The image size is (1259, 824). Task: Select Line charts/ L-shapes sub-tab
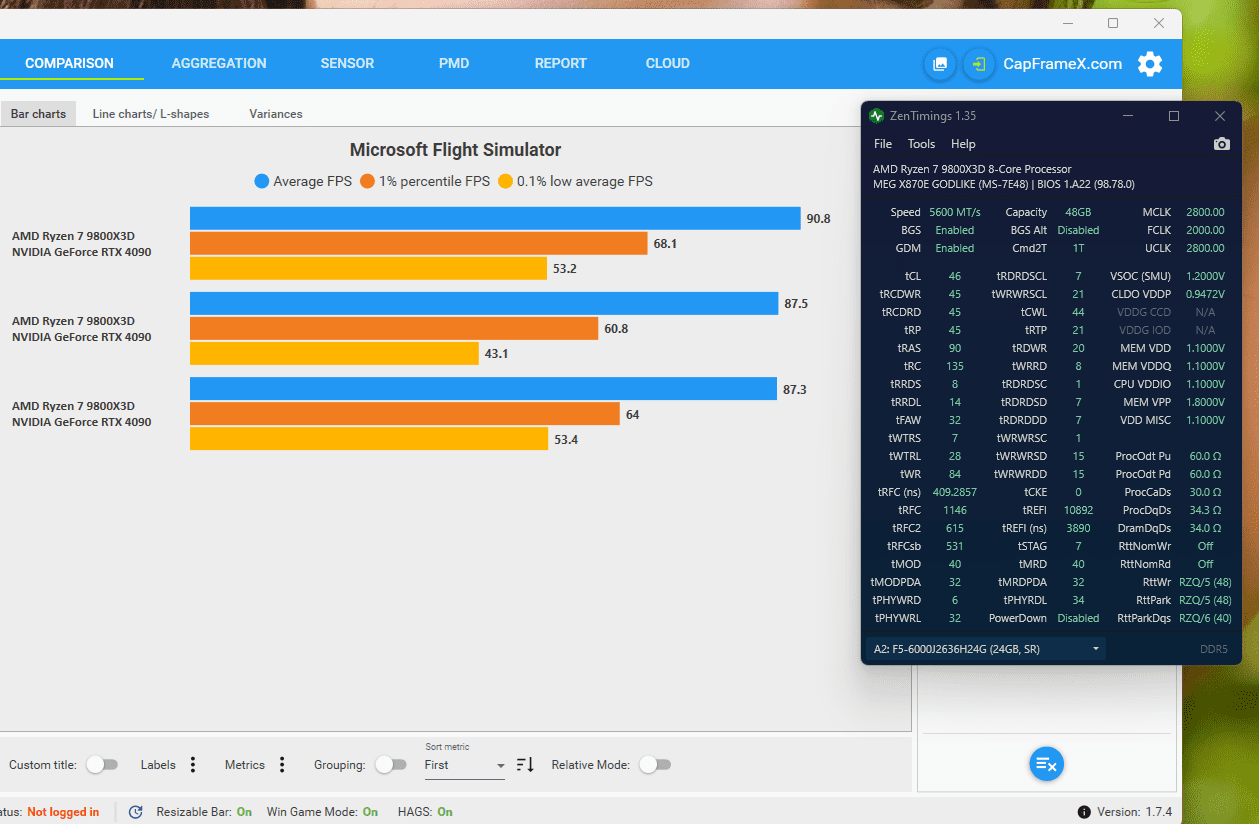(151, 114)
